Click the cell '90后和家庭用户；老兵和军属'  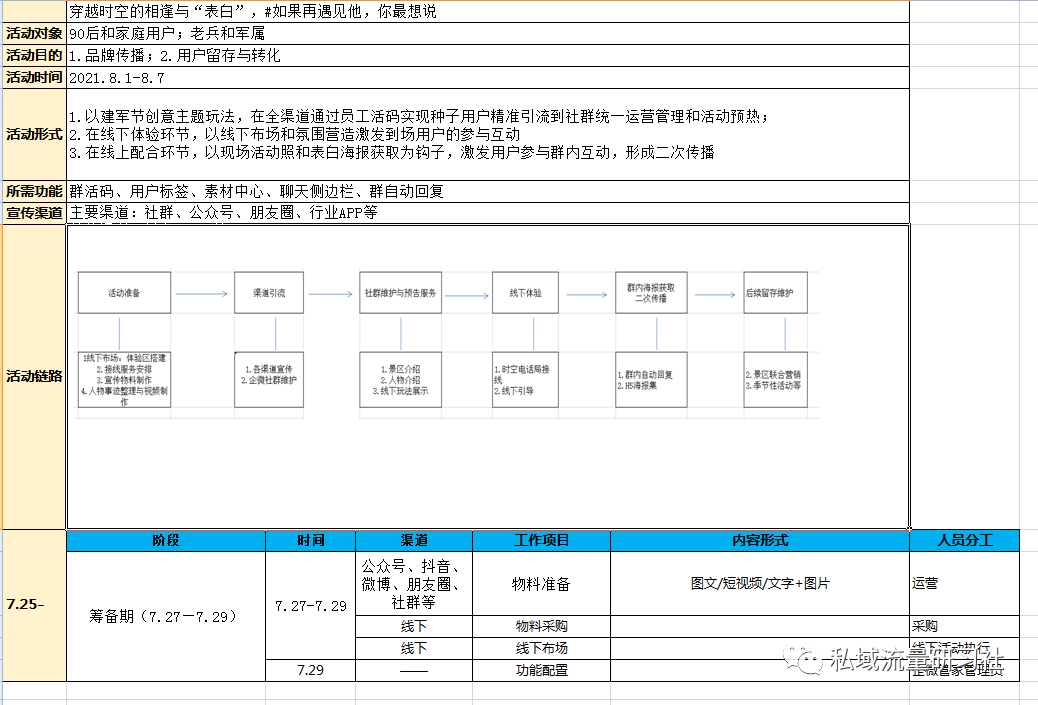point(488,33)
